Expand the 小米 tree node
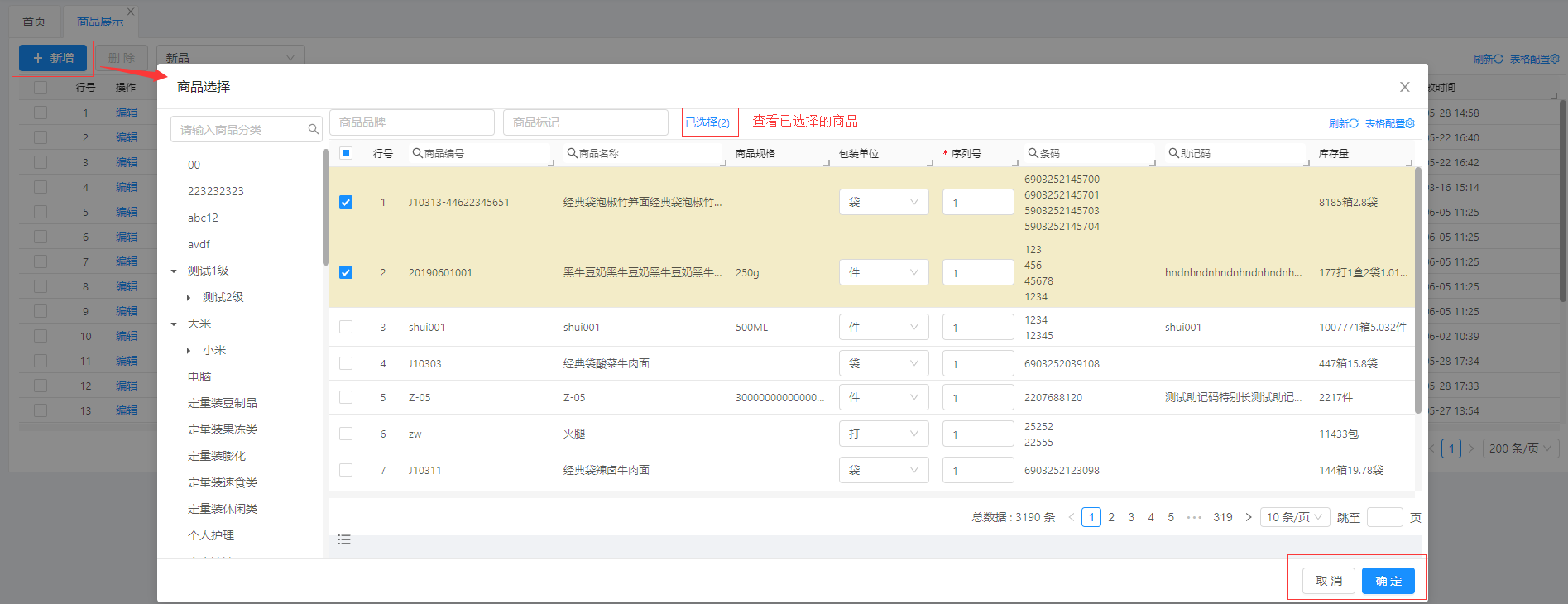1568x604 pixels. [189, 350]
